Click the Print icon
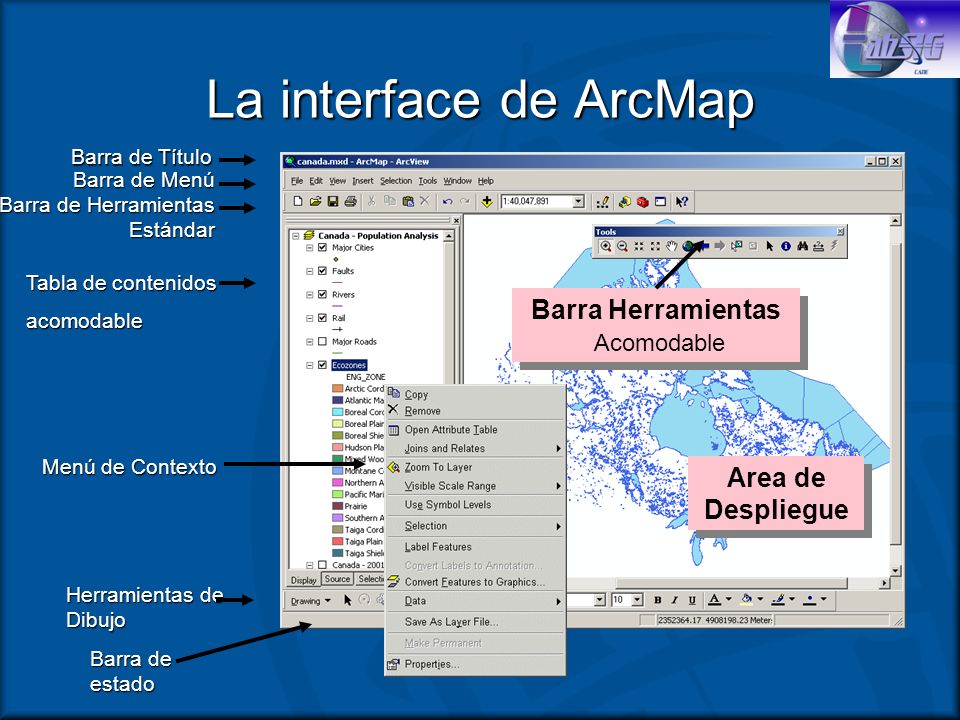This screenshot has width=960, height=720. [x=350, y=201]
